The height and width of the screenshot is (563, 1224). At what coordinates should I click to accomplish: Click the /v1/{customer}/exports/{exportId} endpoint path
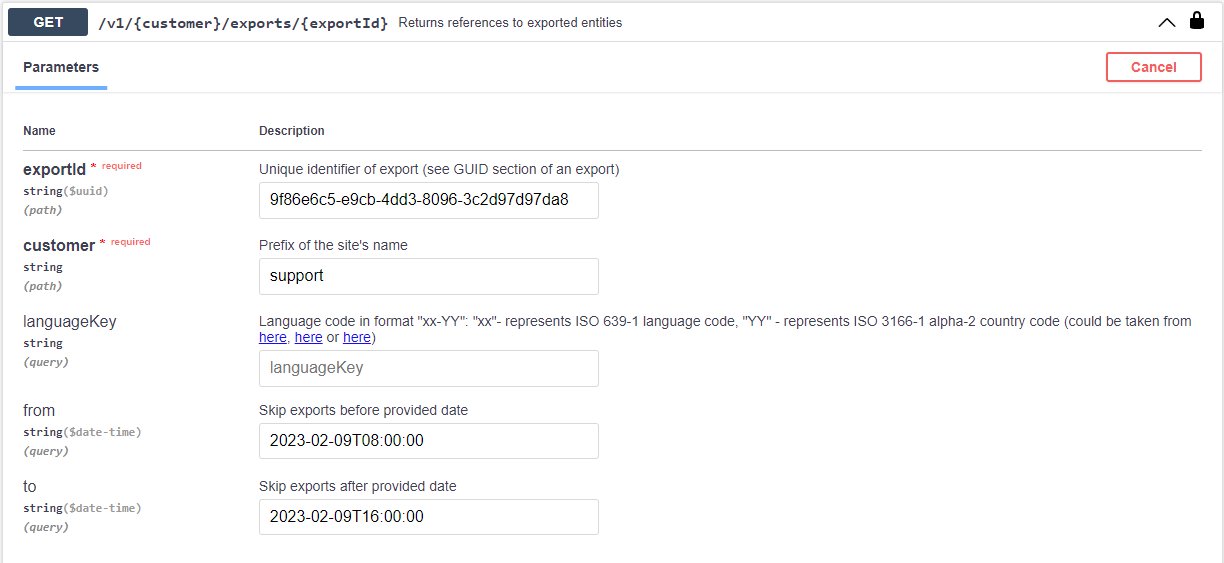[x=243, y=22]
